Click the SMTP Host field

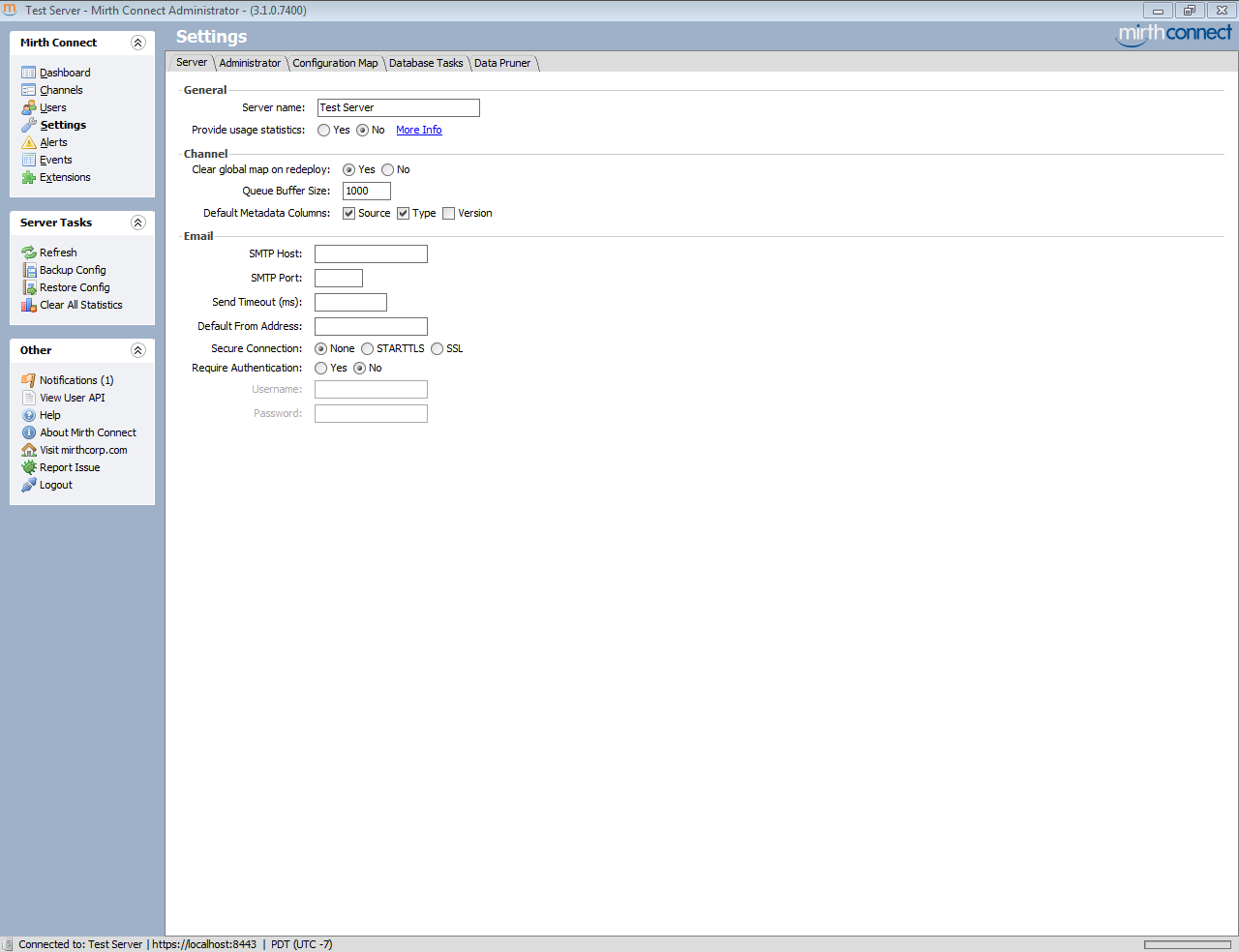371,254
